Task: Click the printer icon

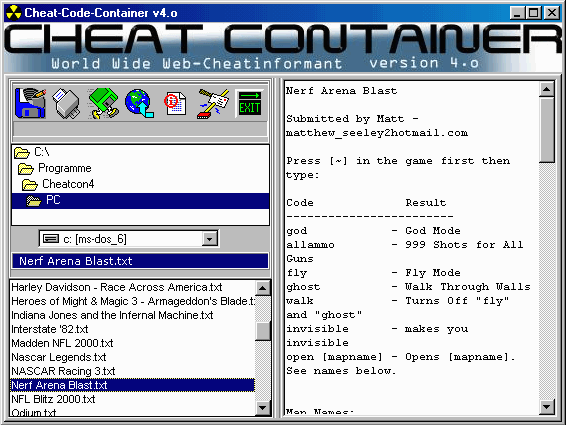Action: point(67,104)
